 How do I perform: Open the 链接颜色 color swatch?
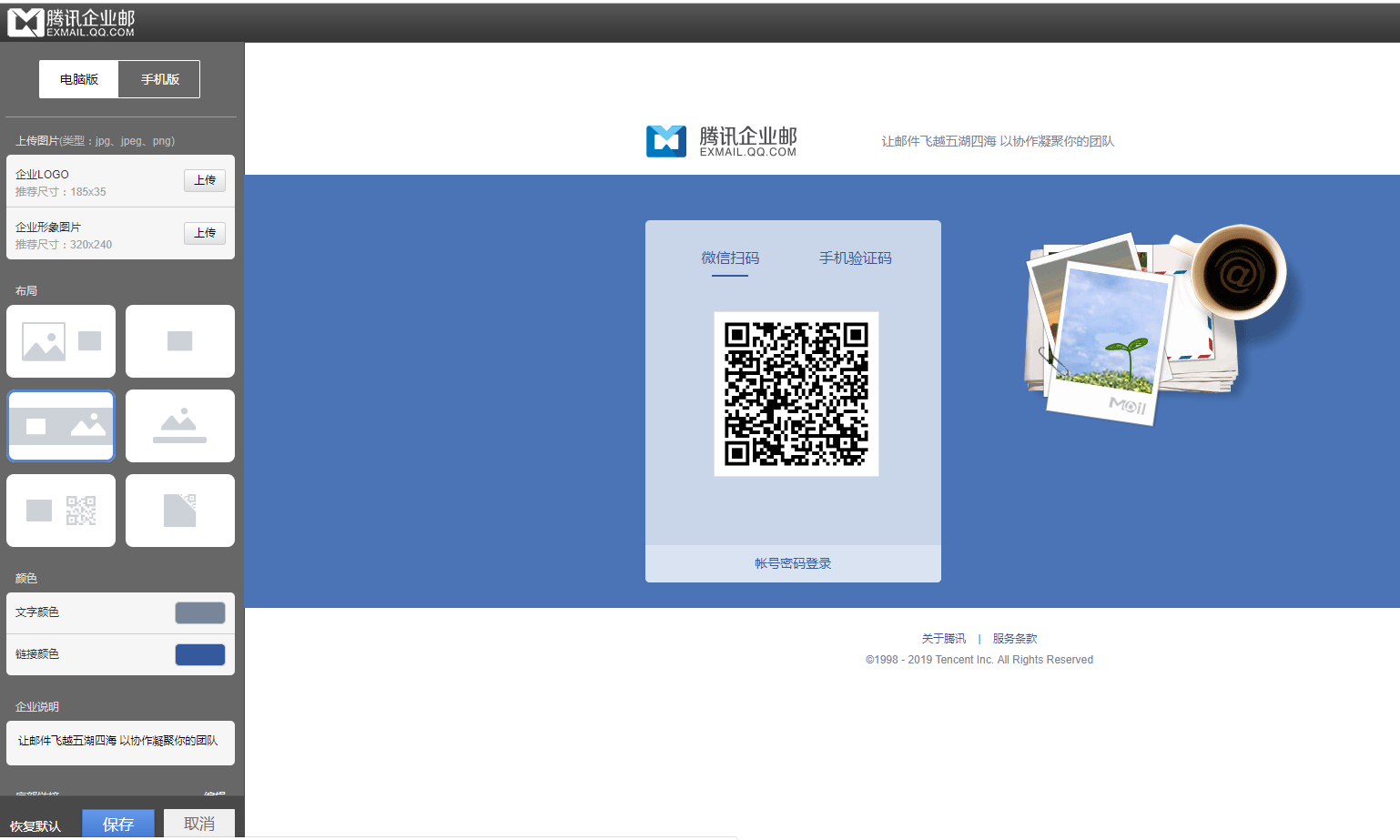tap(200, 654)
